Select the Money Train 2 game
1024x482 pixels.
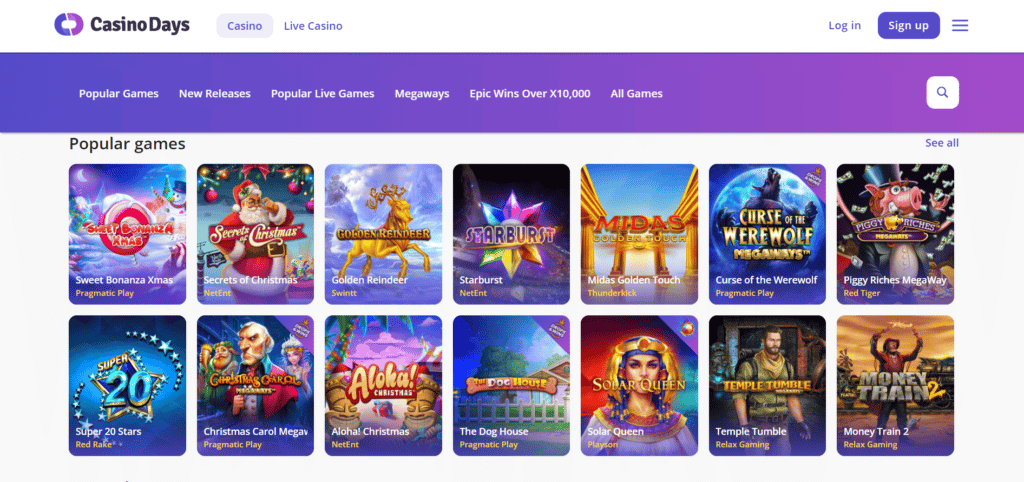pyautogui.click(x=895, y=385)
